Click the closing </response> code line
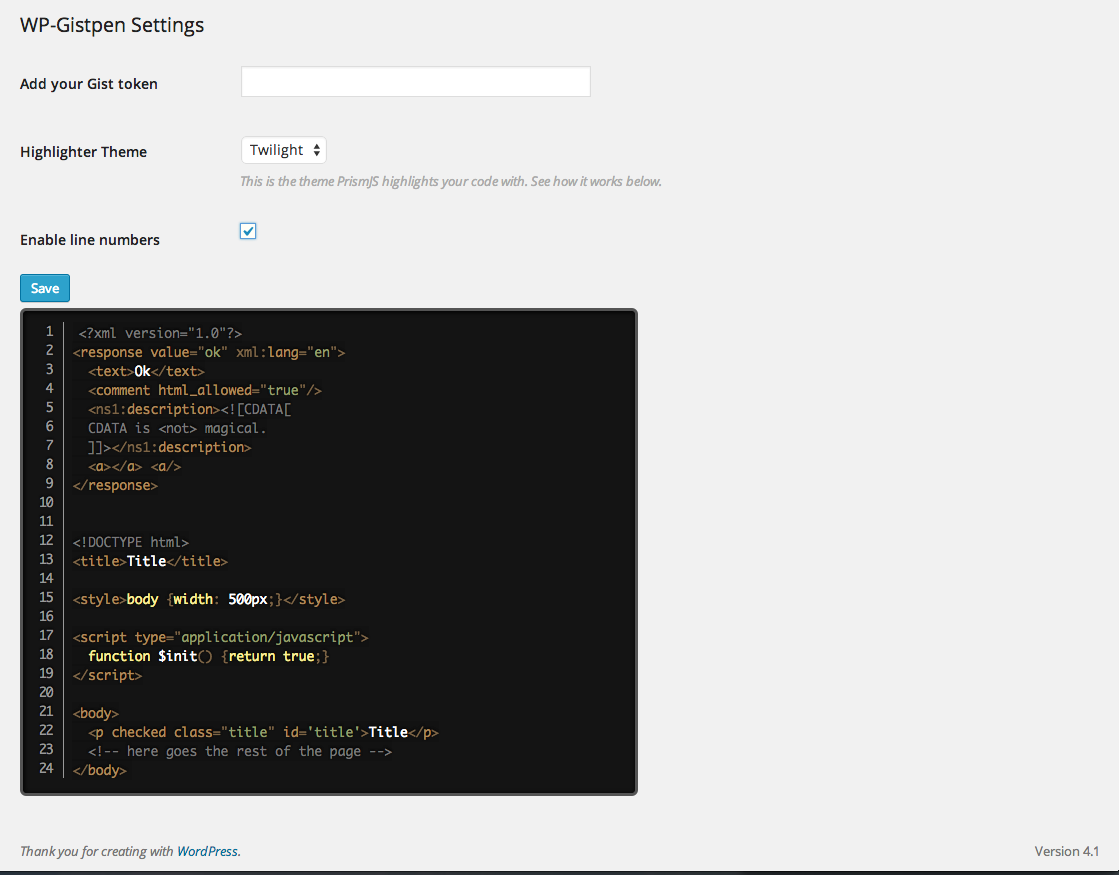Image resolution: width=1119 pixels, height=875 pixels. 116,485
